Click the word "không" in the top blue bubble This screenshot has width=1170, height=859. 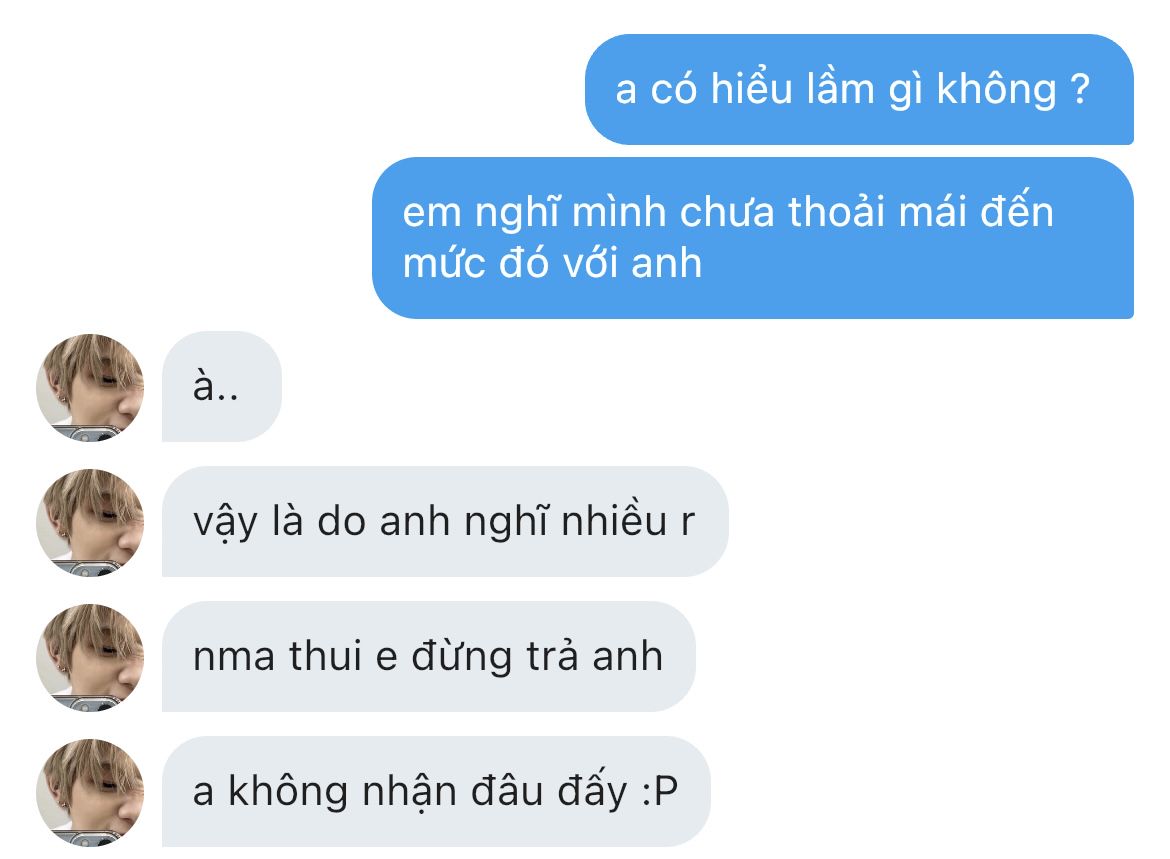(x=996, y=91)
